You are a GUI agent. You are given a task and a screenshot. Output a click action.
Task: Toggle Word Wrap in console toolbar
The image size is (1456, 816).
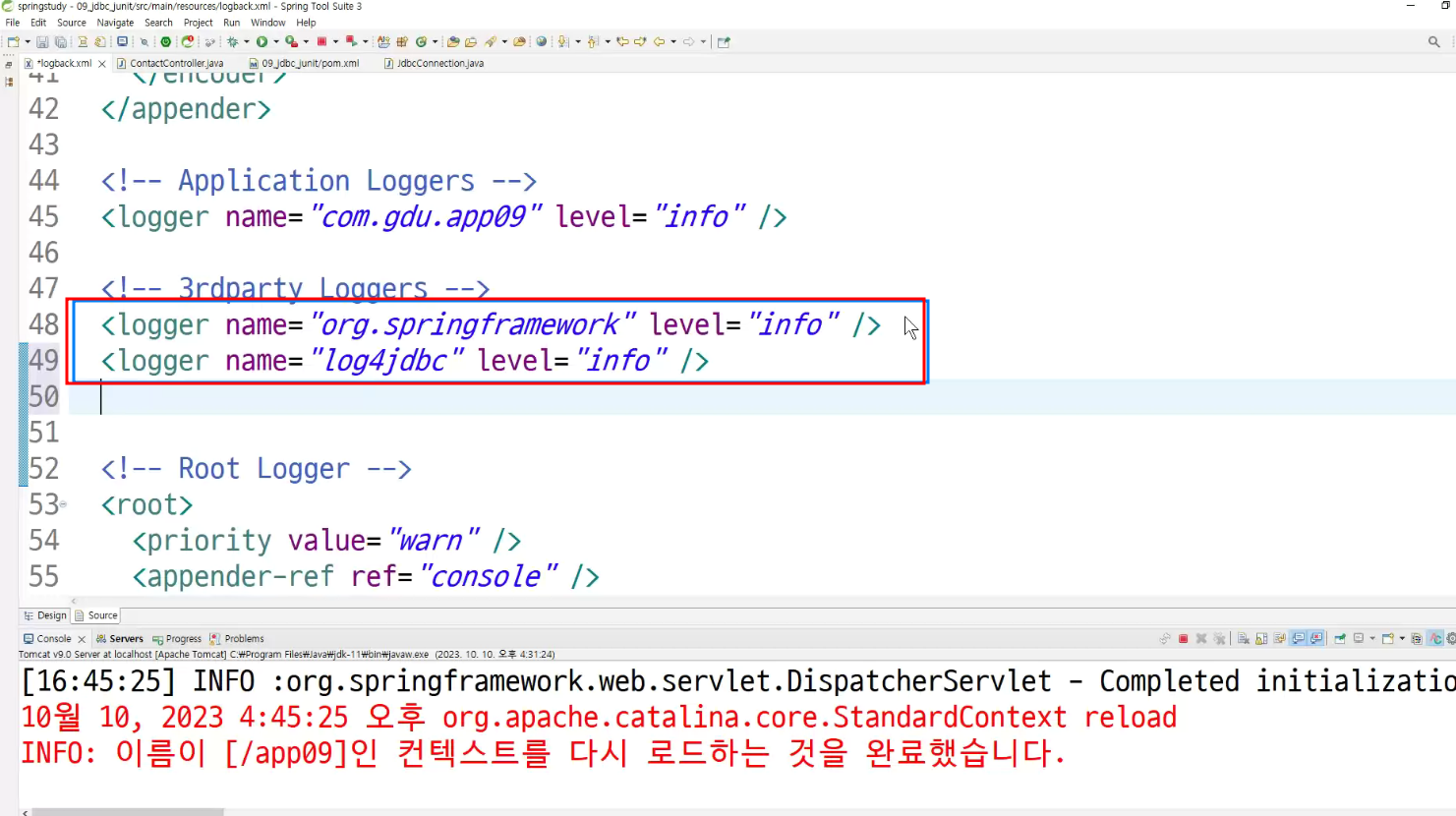1279,638
